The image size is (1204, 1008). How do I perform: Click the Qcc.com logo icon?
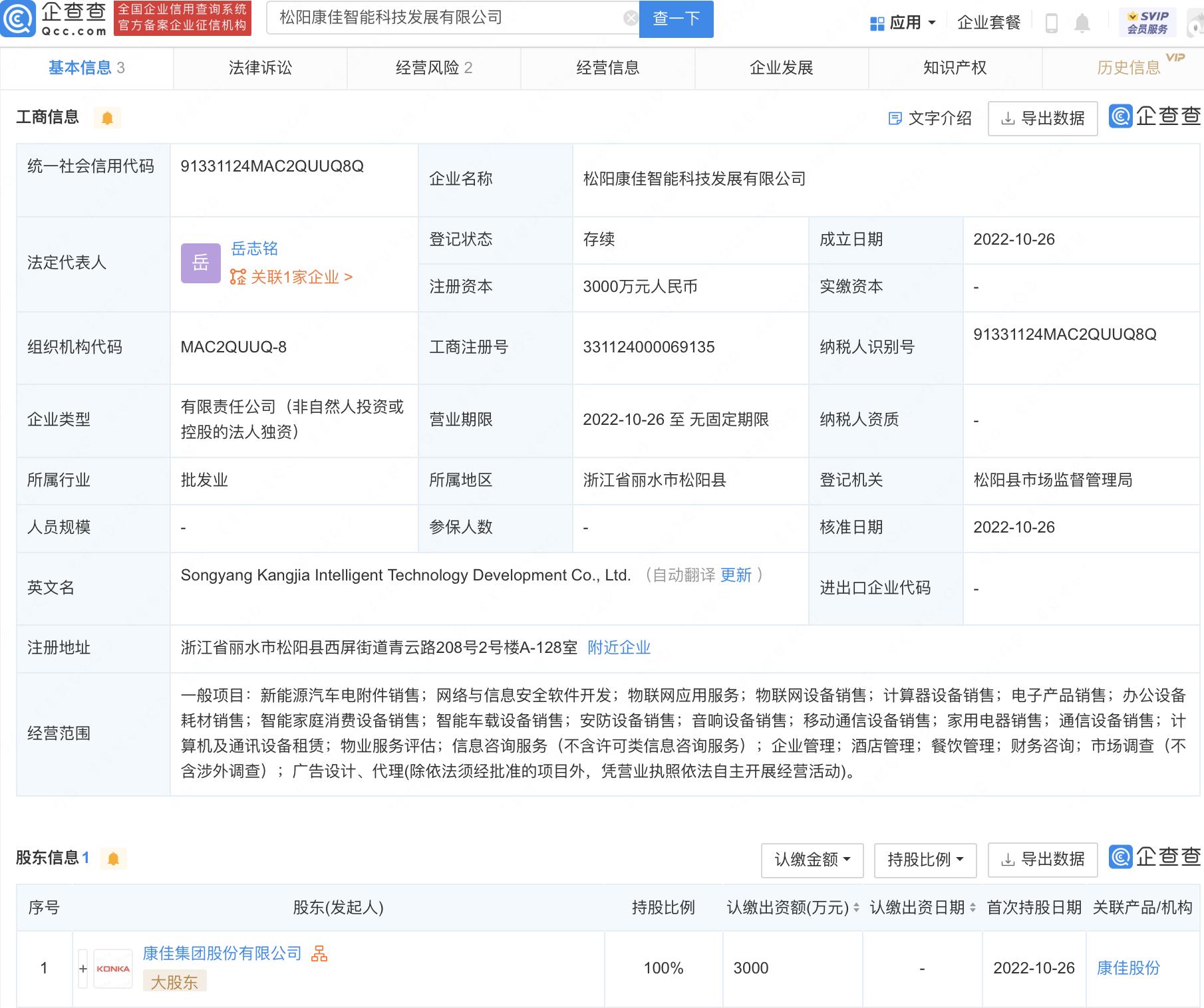18,19
